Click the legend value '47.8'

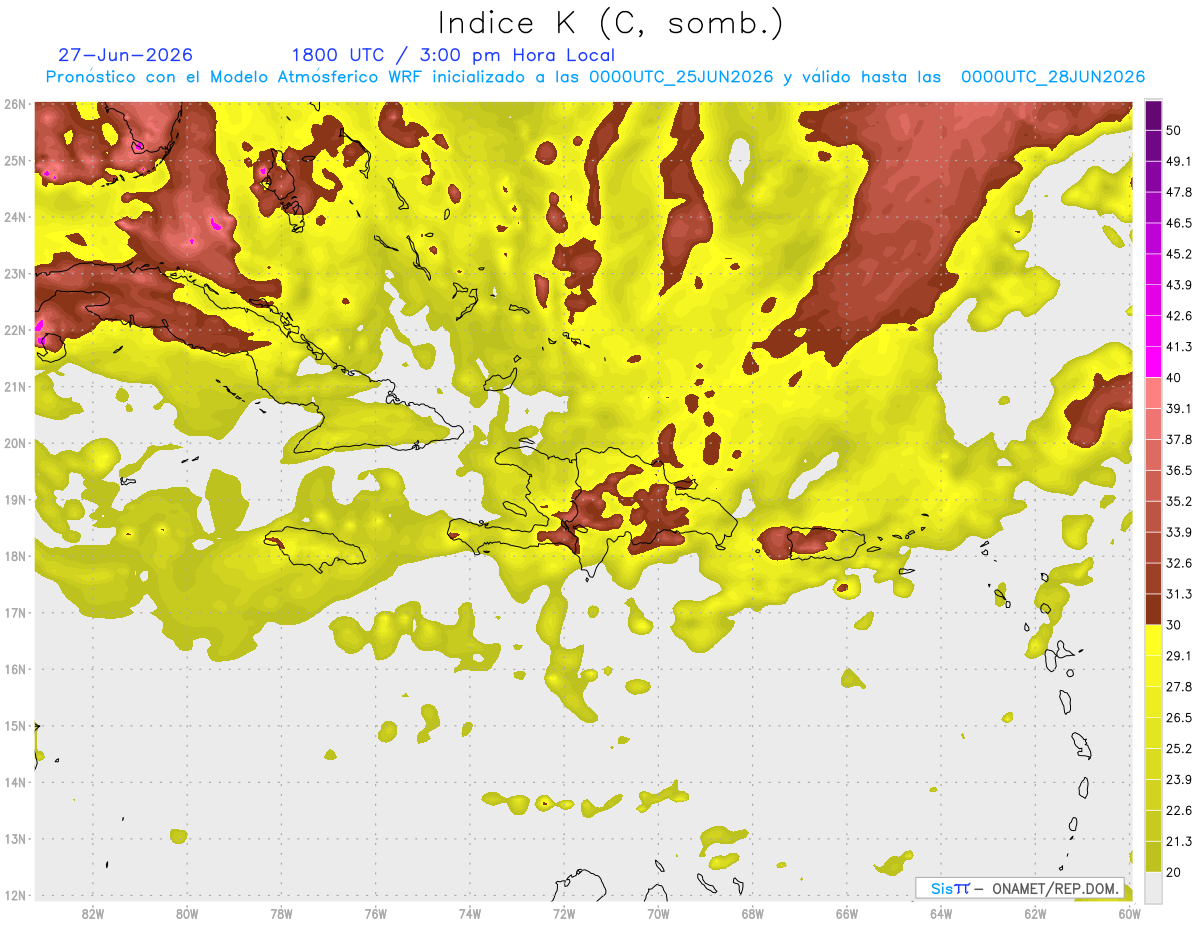point(1179,192)
